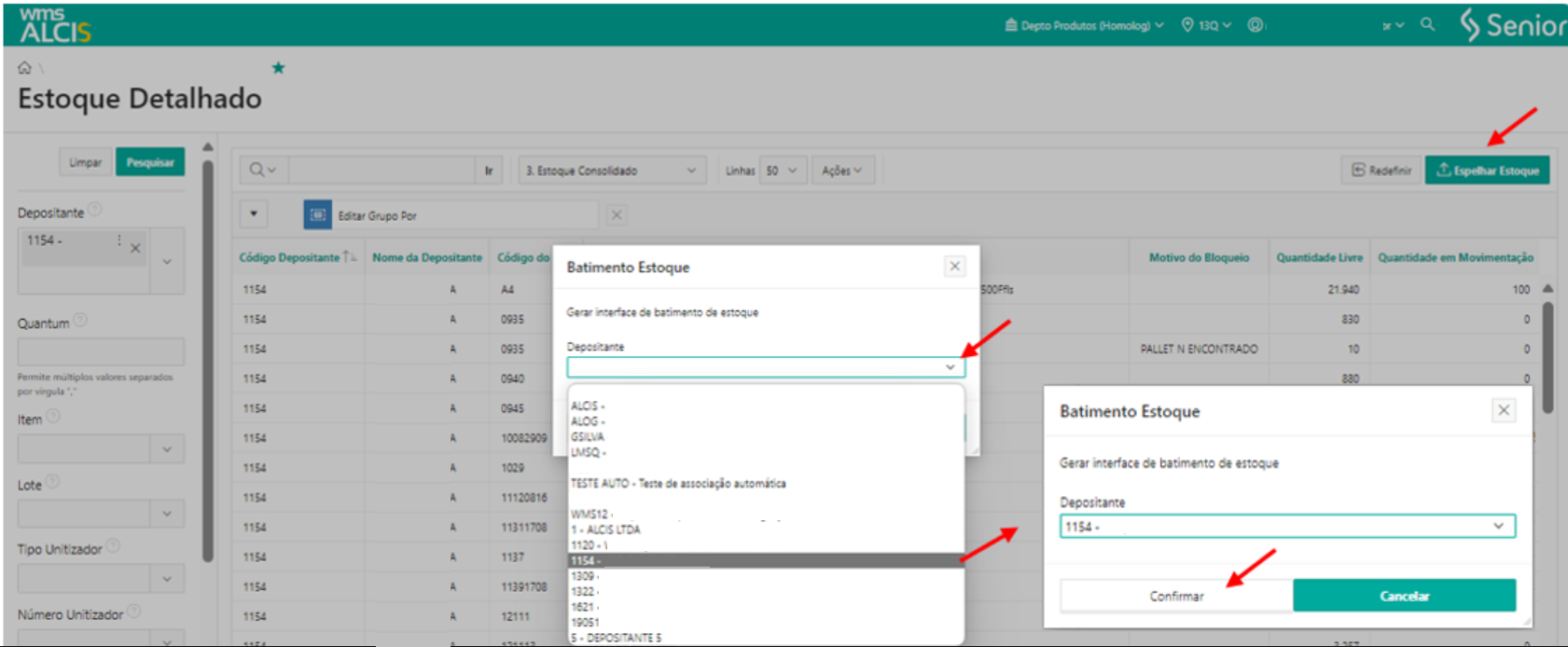Viewport: 1568px width, 647px height.
Task: Click the Limpar button
Action: point(85,162)
